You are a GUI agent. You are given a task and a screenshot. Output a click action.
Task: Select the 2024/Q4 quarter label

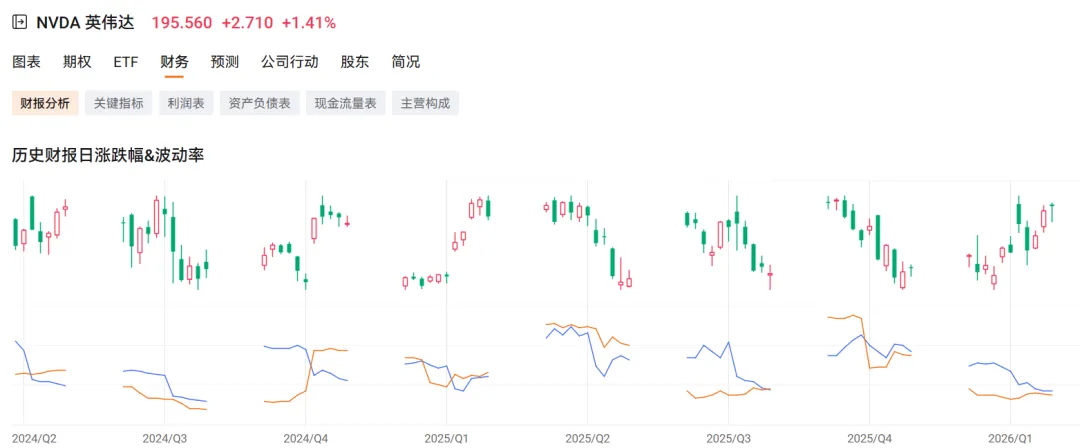click(306, 438)
